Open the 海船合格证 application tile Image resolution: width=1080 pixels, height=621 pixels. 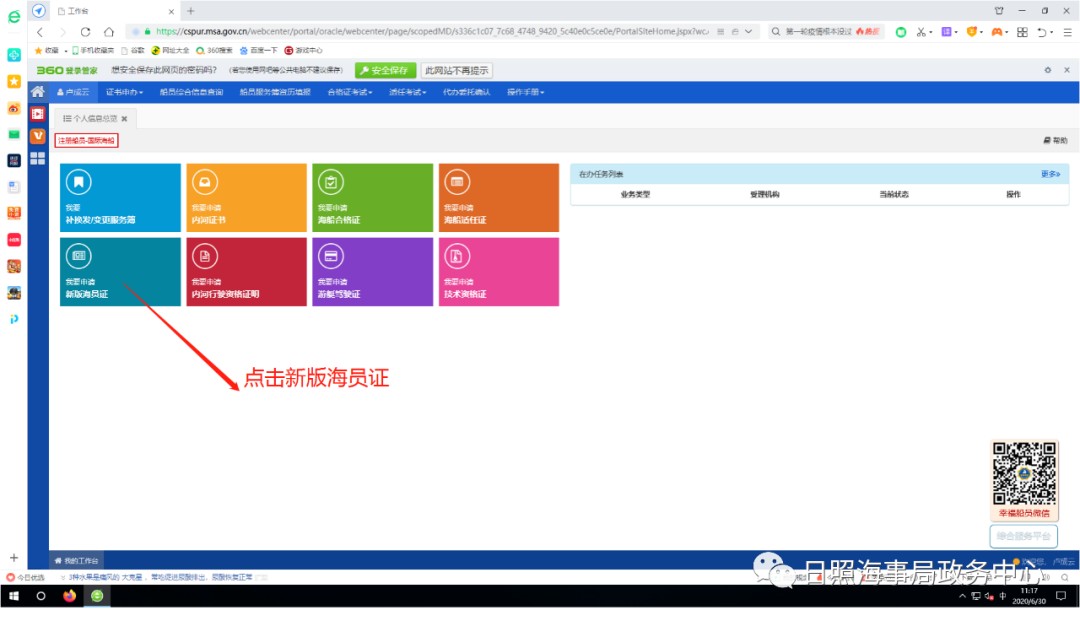pyautogui.click(x=373, y=198)
